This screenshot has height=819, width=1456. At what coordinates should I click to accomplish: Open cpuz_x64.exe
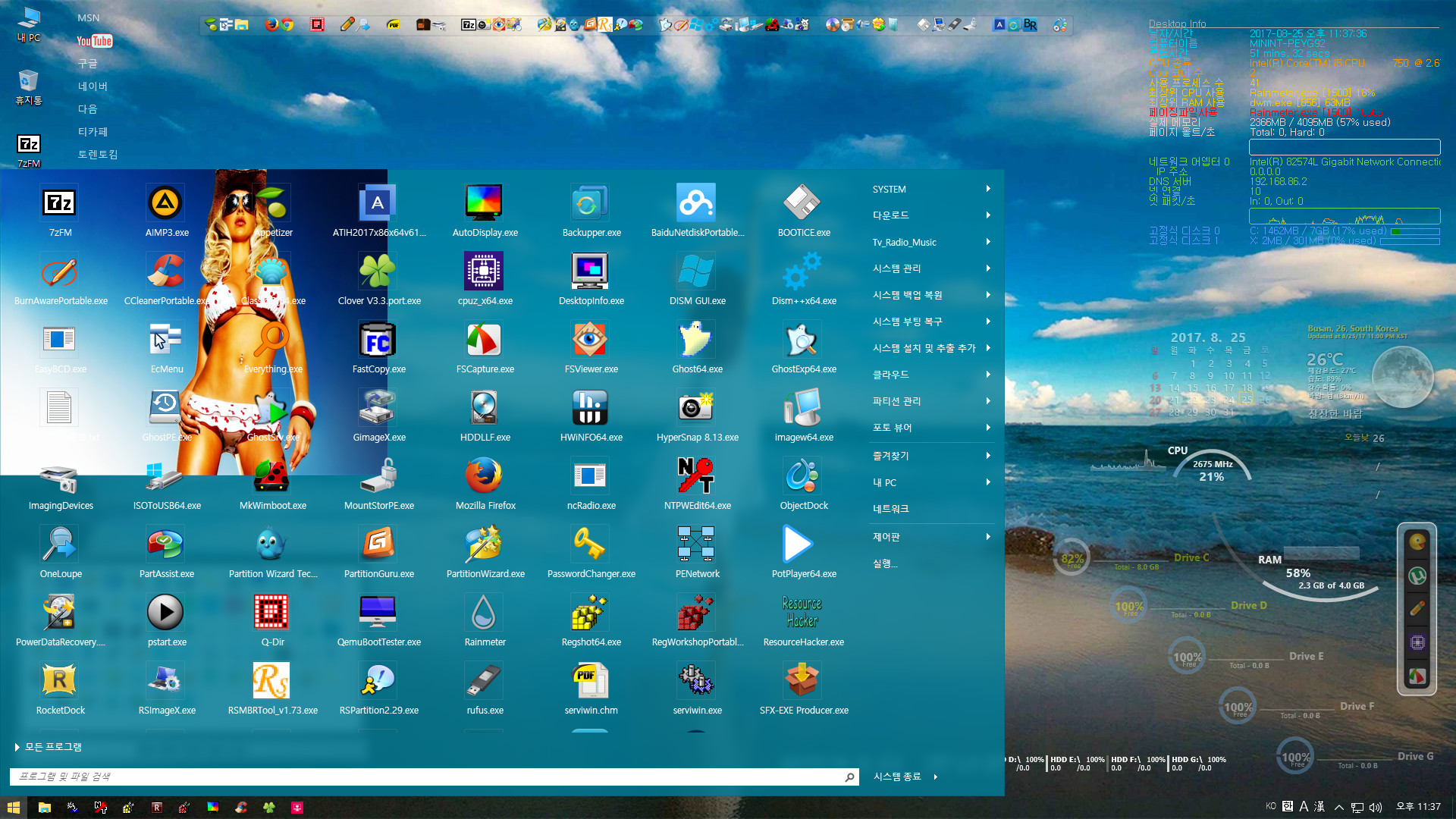tap(485, 279)
